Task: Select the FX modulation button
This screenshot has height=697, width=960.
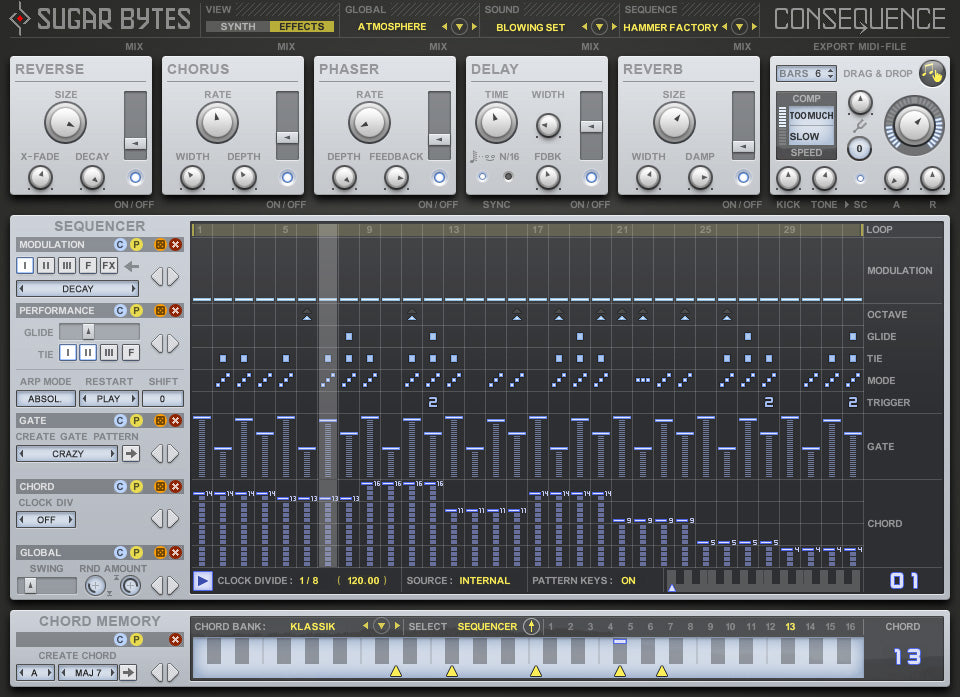Action: tap(109, 267)
